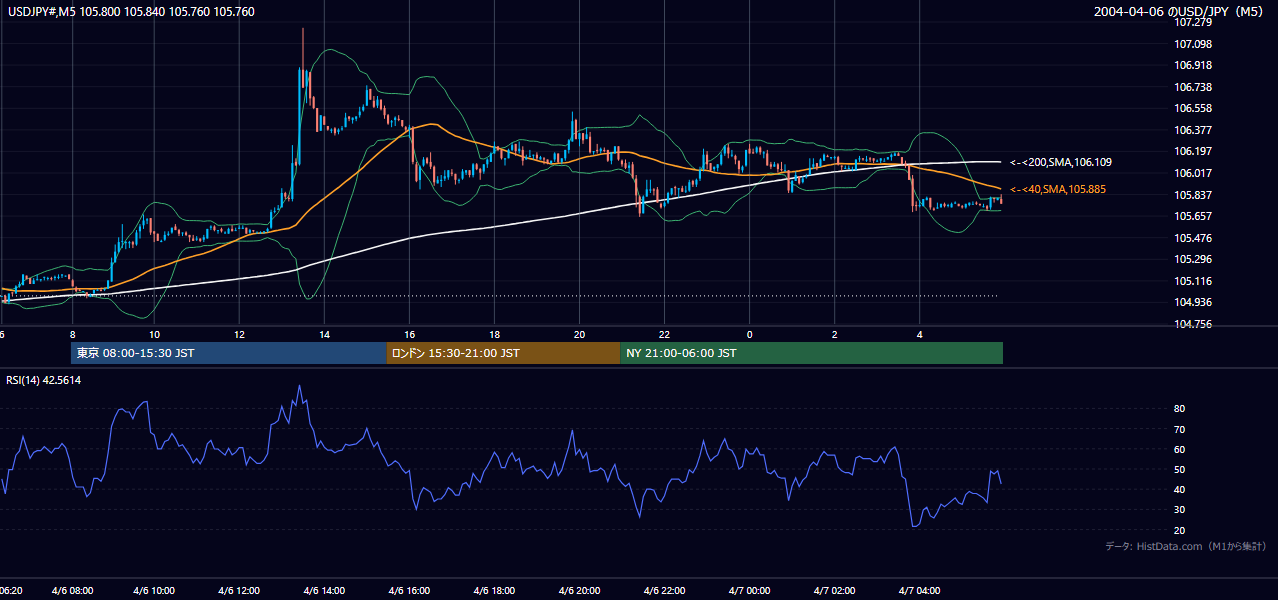
Task: Click price level 105.476 on the axis
Action: point(1193,238)
